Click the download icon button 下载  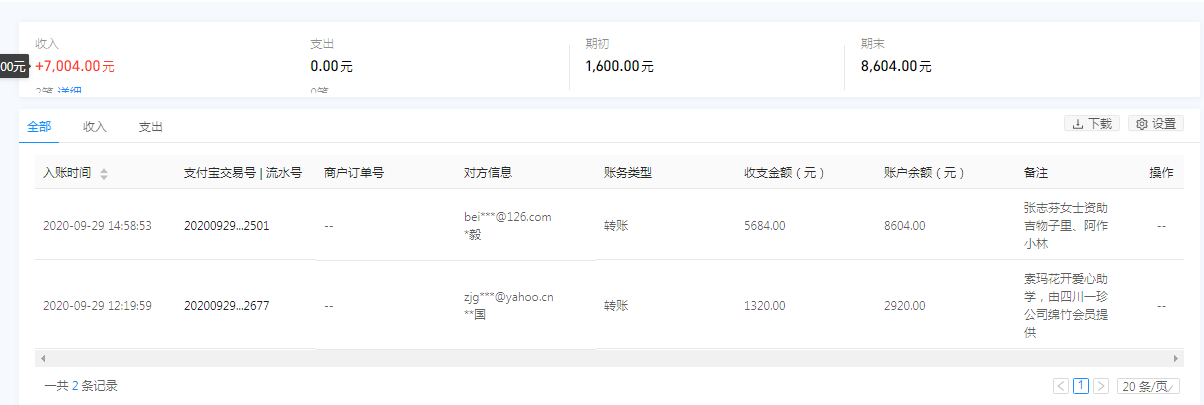pyautogui.click(x=1092, y=124)
